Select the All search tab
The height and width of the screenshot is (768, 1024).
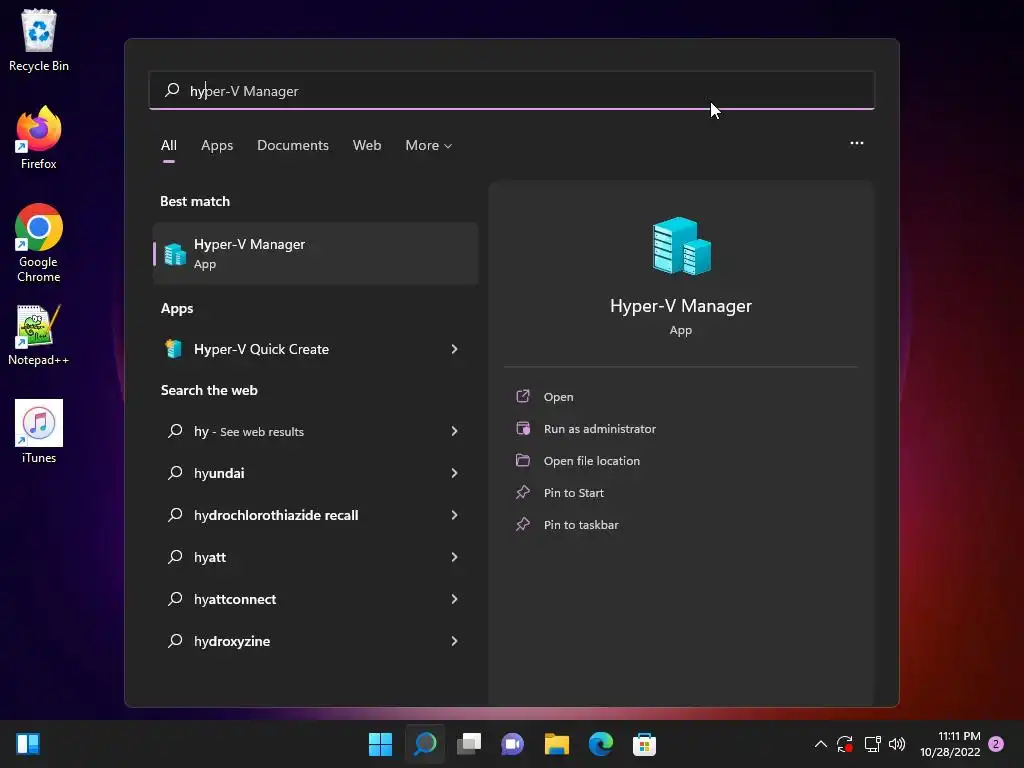click(x=168, y=145)
